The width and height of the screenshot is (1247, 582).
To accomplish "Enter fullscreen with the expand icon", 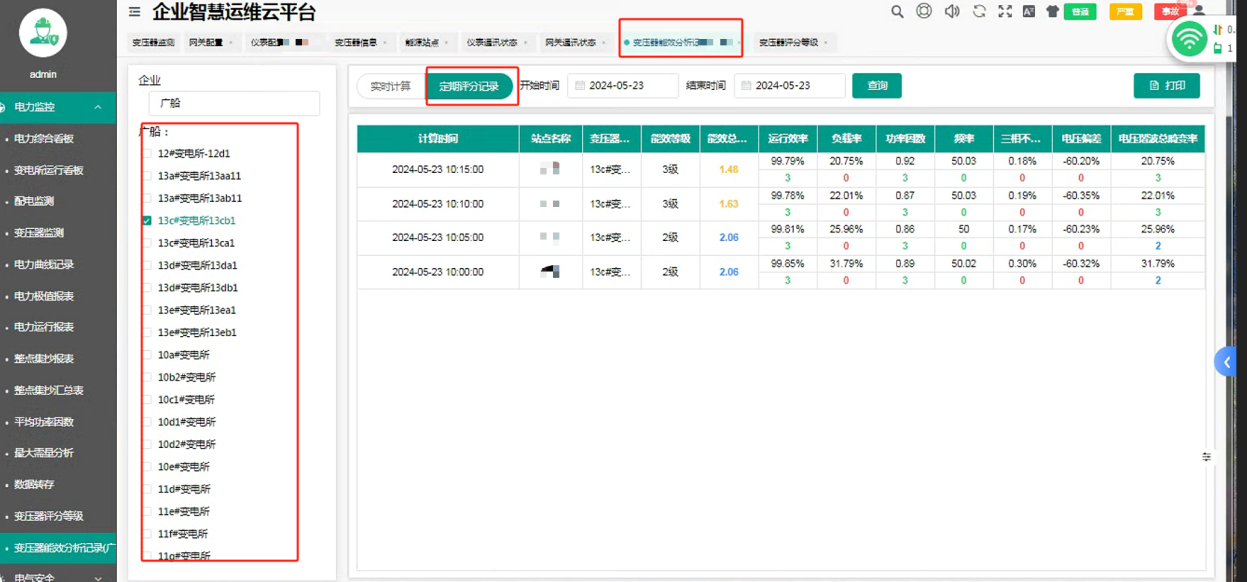I will pos(1004,12).
